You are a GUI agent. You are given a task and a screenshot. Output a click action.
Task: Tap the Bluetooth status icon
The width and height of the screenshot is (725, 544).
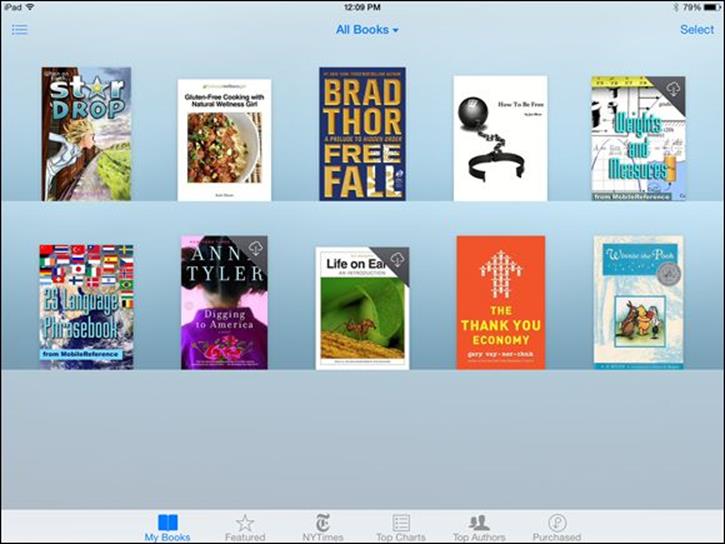point(675,7)
